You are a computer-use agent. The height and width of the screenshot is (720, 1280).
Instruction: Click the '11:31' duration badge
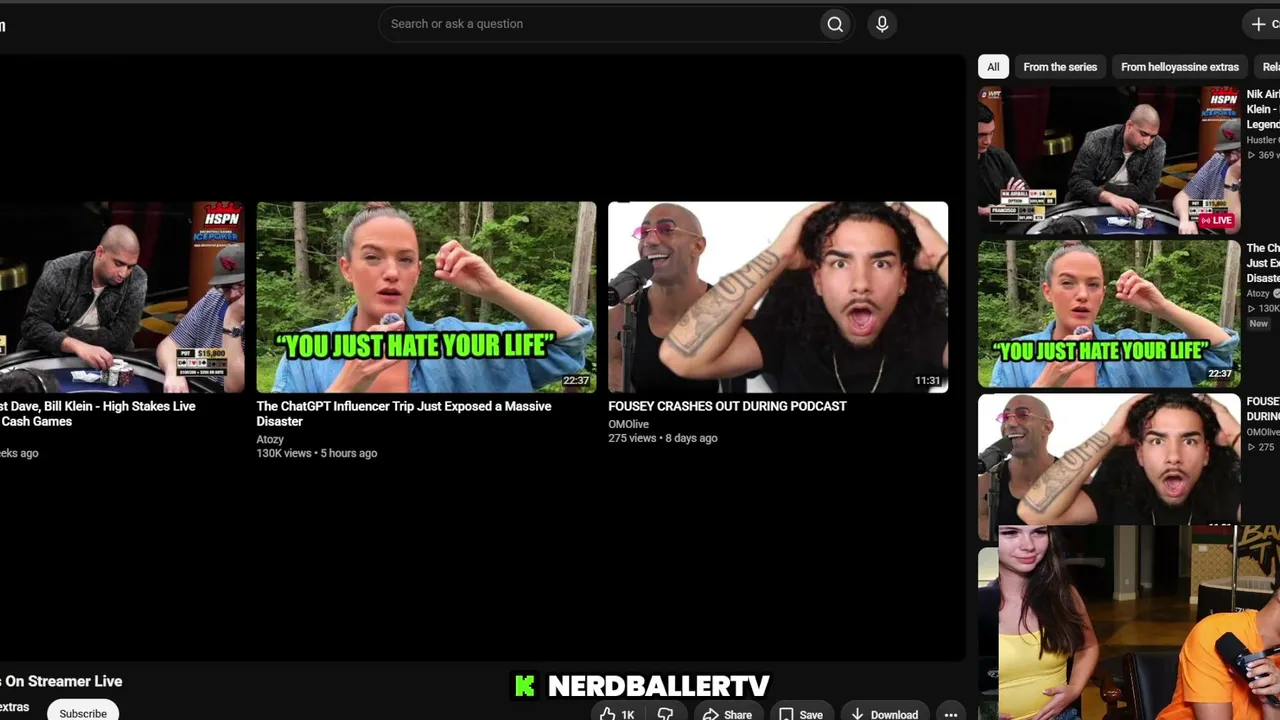(928, 381)
